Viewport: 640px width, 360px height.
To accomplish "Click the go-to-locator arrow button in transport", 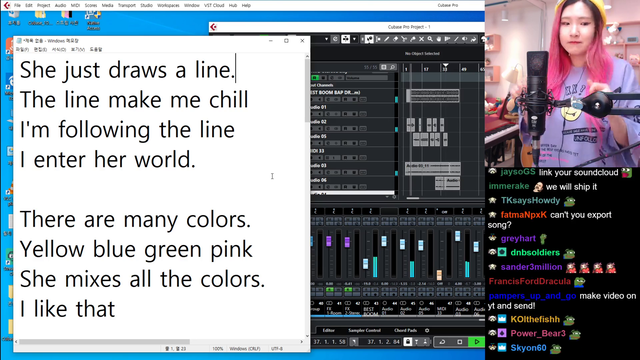I will click(x=354, y=342).
